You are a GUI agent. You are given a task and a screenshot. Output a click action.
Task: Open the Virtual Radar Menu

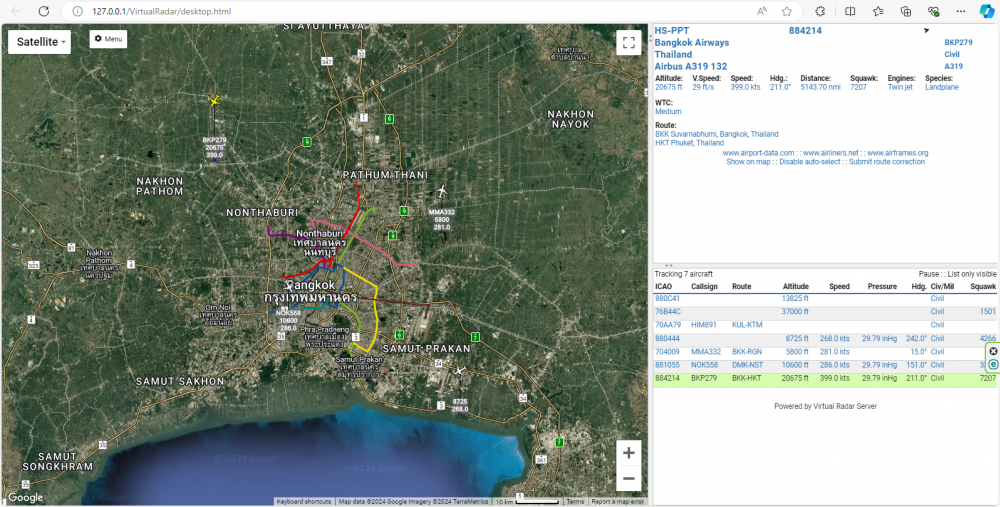108,39
